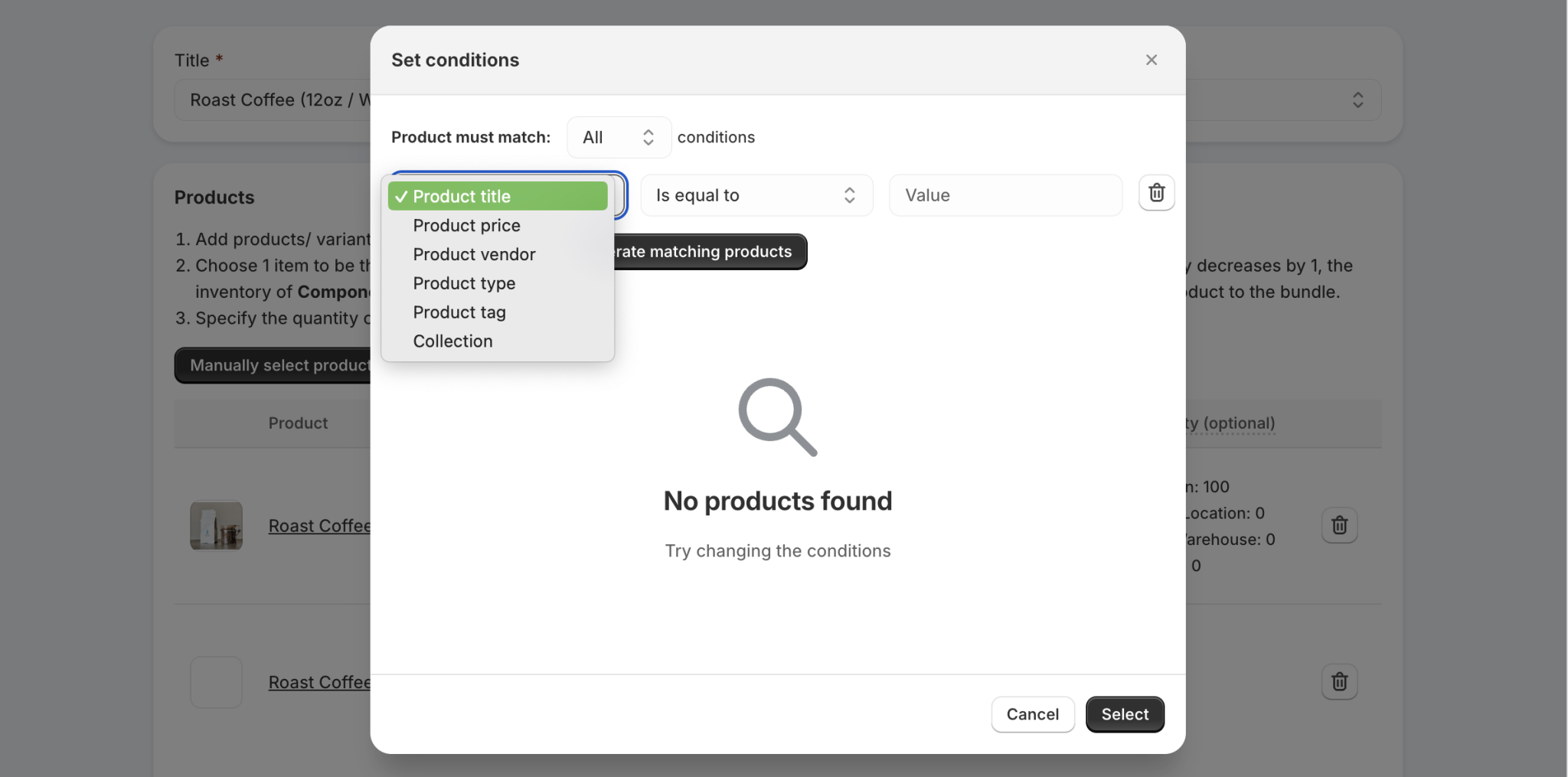The width and height of the screenshot is (1568, 777).
Task: Open the first Roast Coffee product link
Action: [319, 526]
